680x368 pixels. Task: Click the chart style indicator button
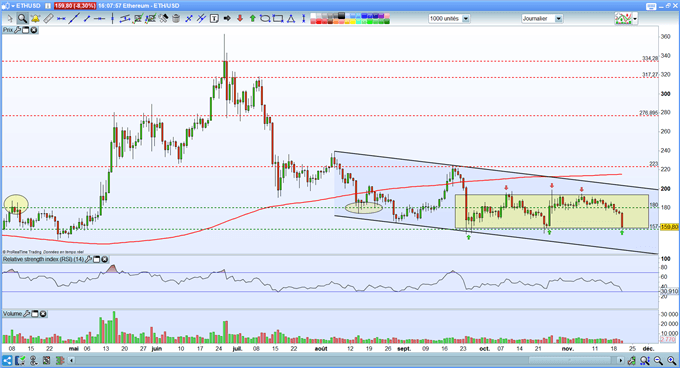[x=623, y=19]
